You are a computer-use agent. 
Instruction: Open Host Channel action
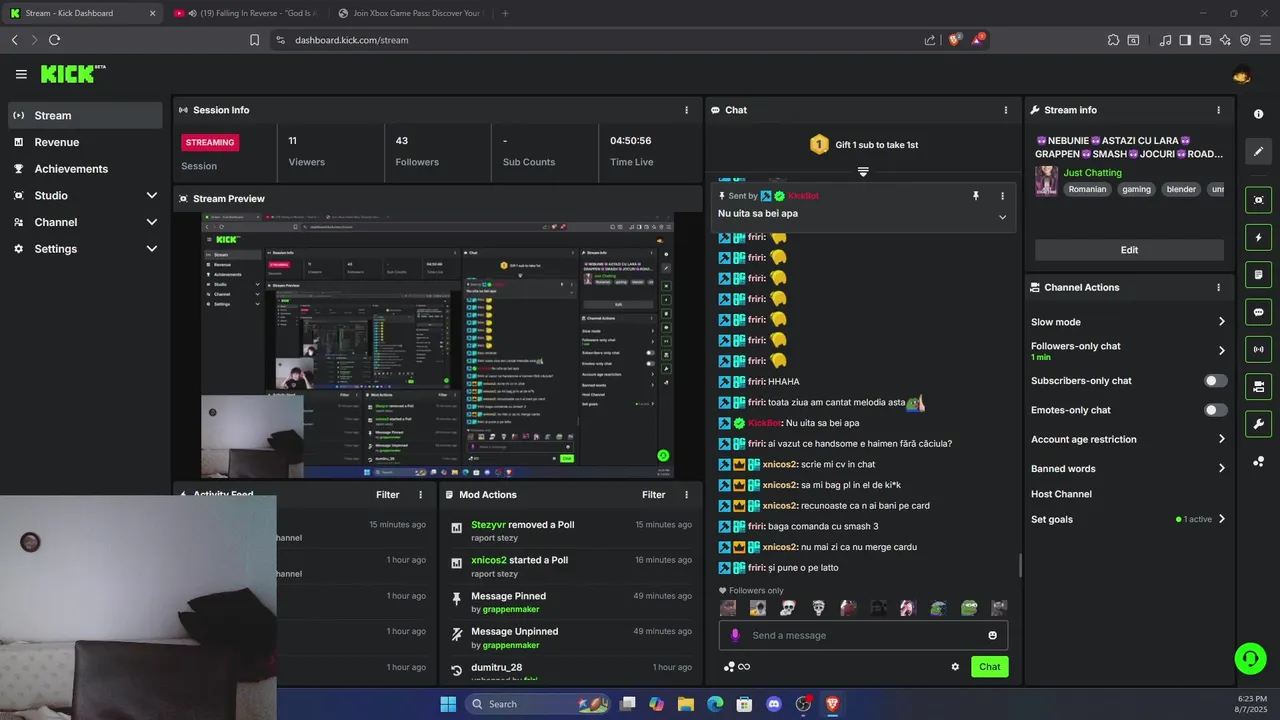[1061, 494]
